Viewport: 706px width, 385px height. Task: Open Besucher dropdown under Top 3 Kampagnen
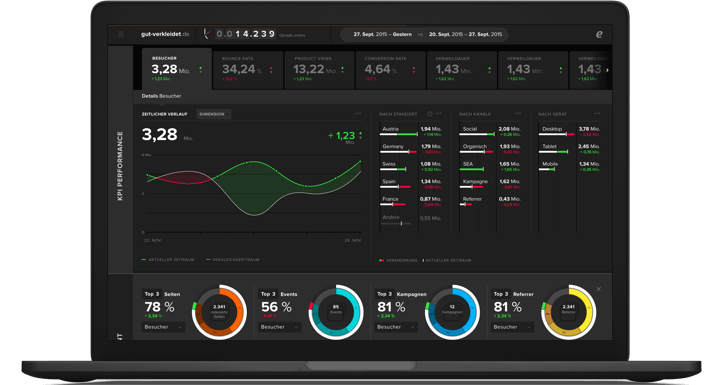pyautogui.click(x=396, y=327)
